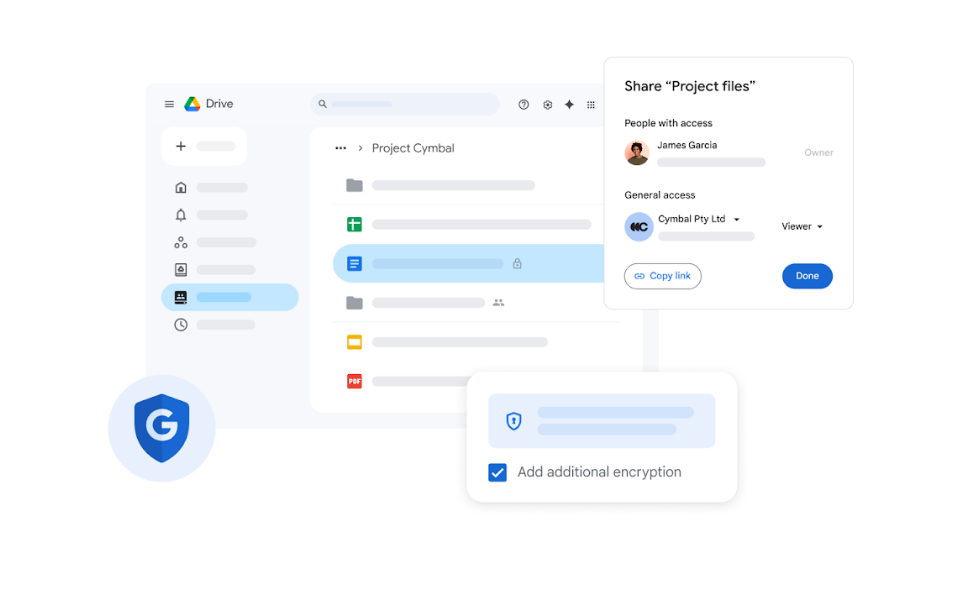Expand the breadcrumb ellipsis before Project Cymbal
Image resolution: width=972 pixels, height=606 pixels.
coord(340,148)
